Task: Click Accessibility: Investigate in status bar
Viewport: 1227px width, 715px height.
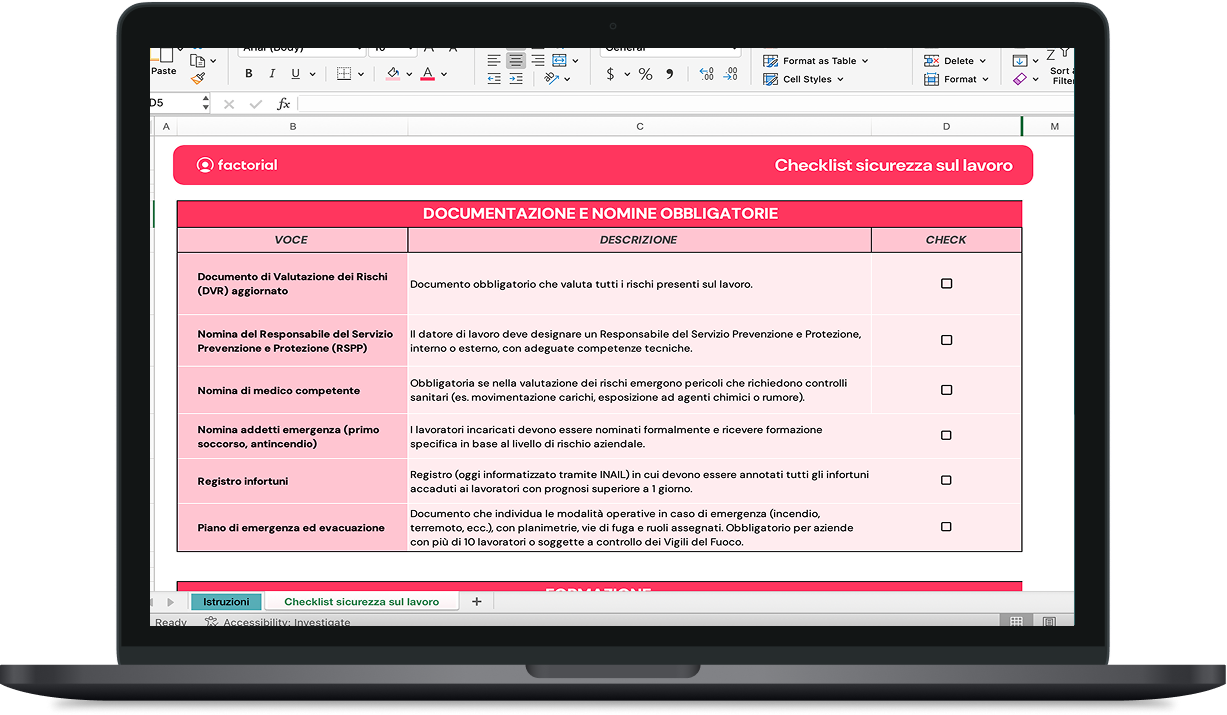Action: point(278,622)
